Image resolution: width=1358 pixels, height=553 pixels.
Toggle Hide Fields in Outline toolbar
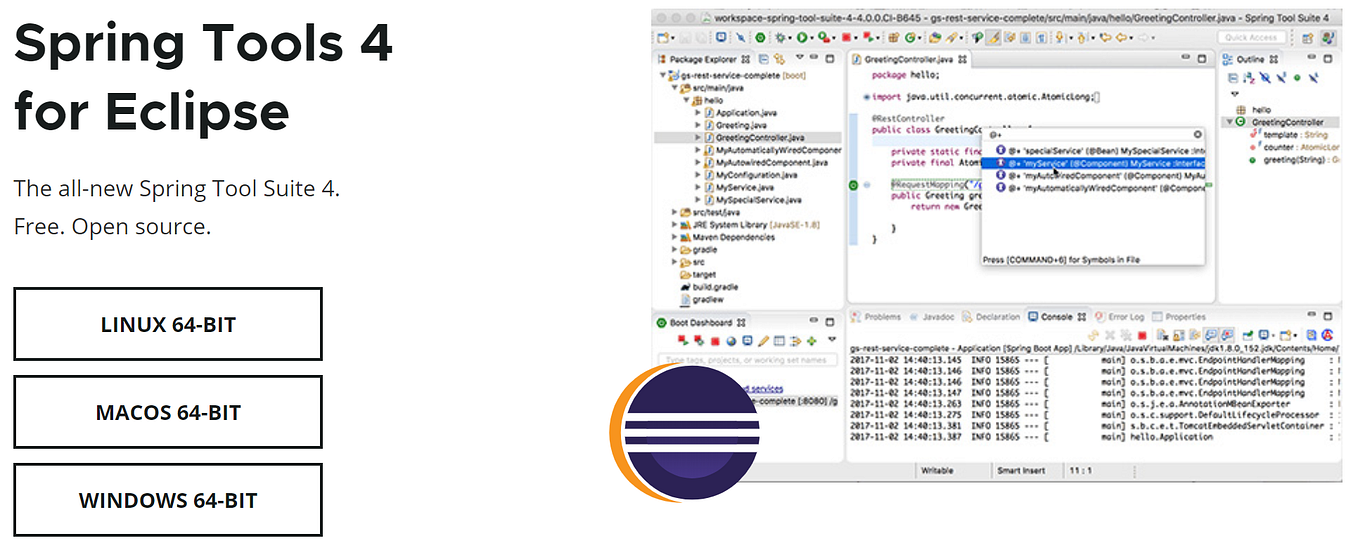click(1265, 78)
